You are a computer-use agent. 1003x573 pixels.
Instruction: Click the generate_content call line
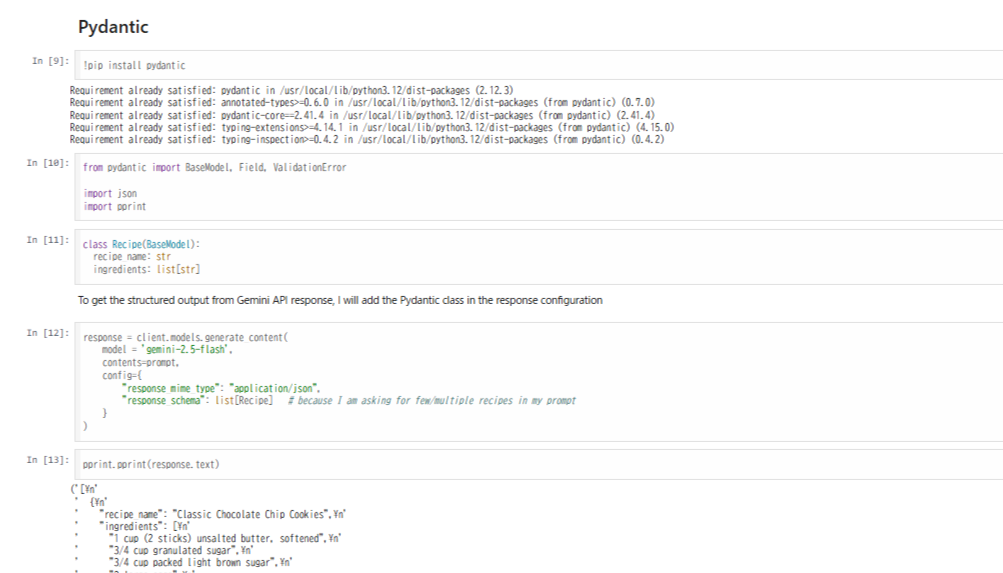coord(186,337)
